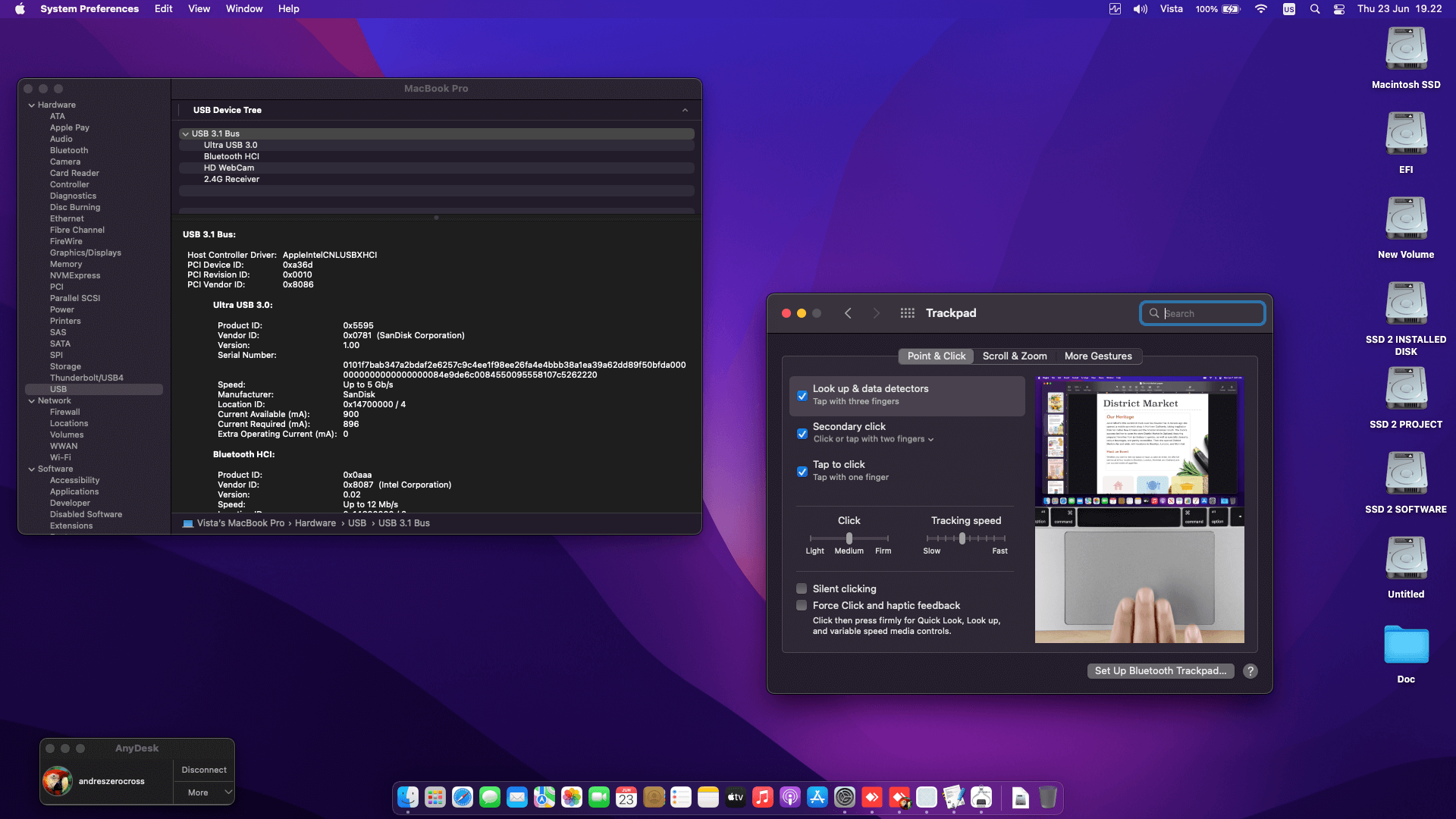Image resolution: width=1456 pixels, height=819 pixels.
Task: Adjust the Click pressure slider
Action: [x=849, y=538]
